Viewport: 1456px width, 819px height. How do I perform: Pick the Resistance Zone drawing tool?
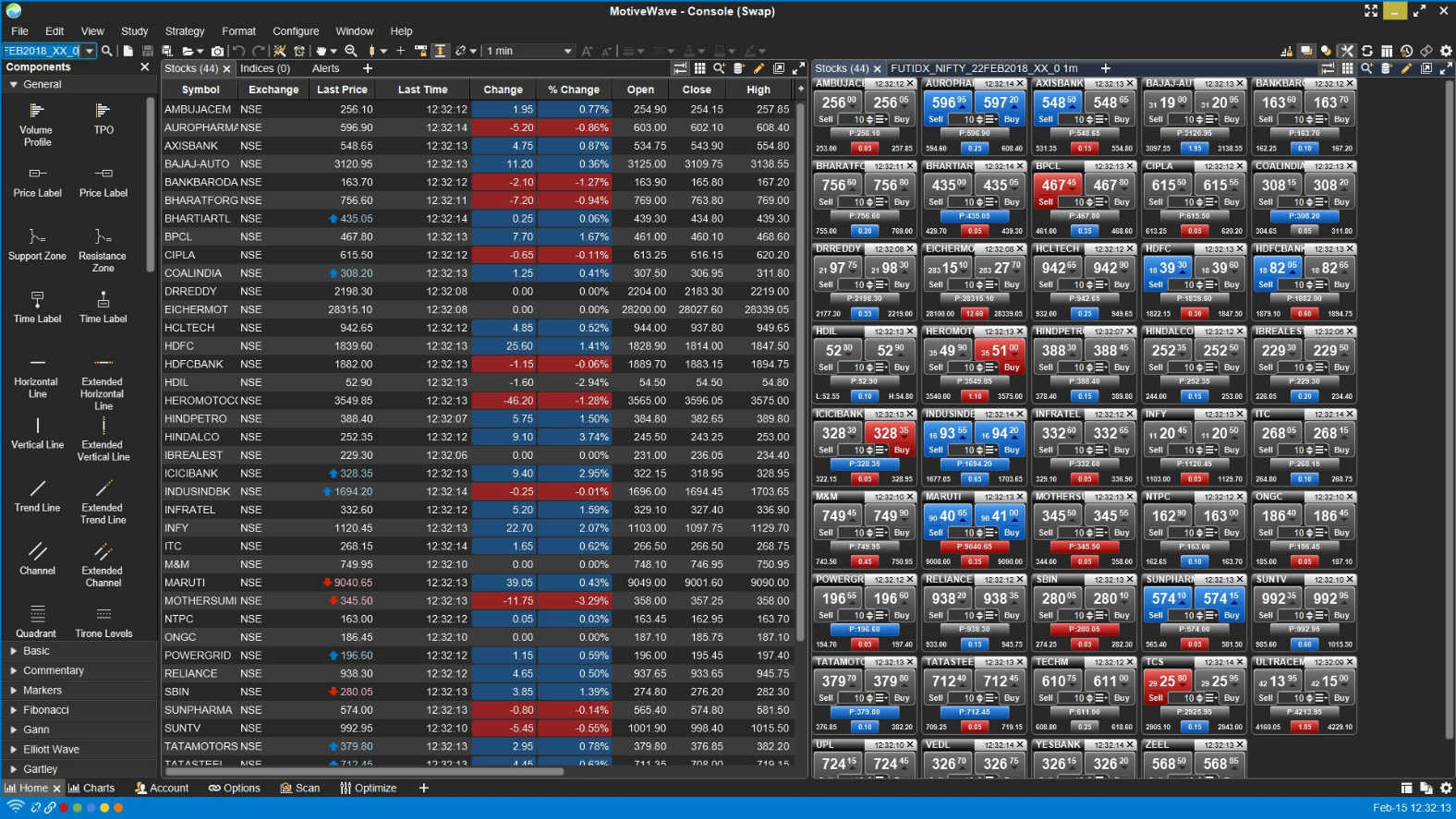(x=103, y=249)
